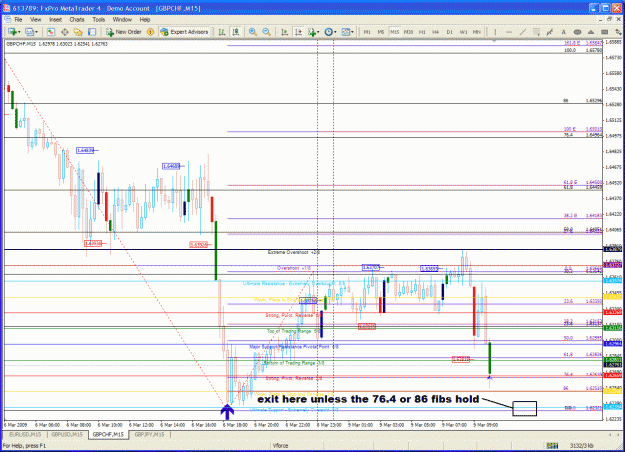Zoom out the chart with magnifier-minus icon
Viewport: 625px width, 452px height.
[x=266, y=32]
